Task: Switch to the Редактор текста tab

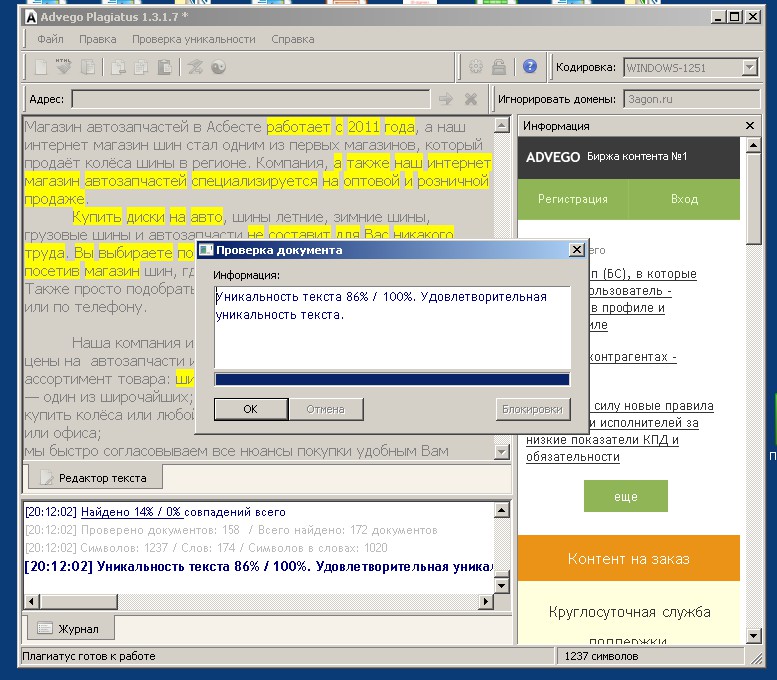Action: pyautogui.click(x=95, y=478)
